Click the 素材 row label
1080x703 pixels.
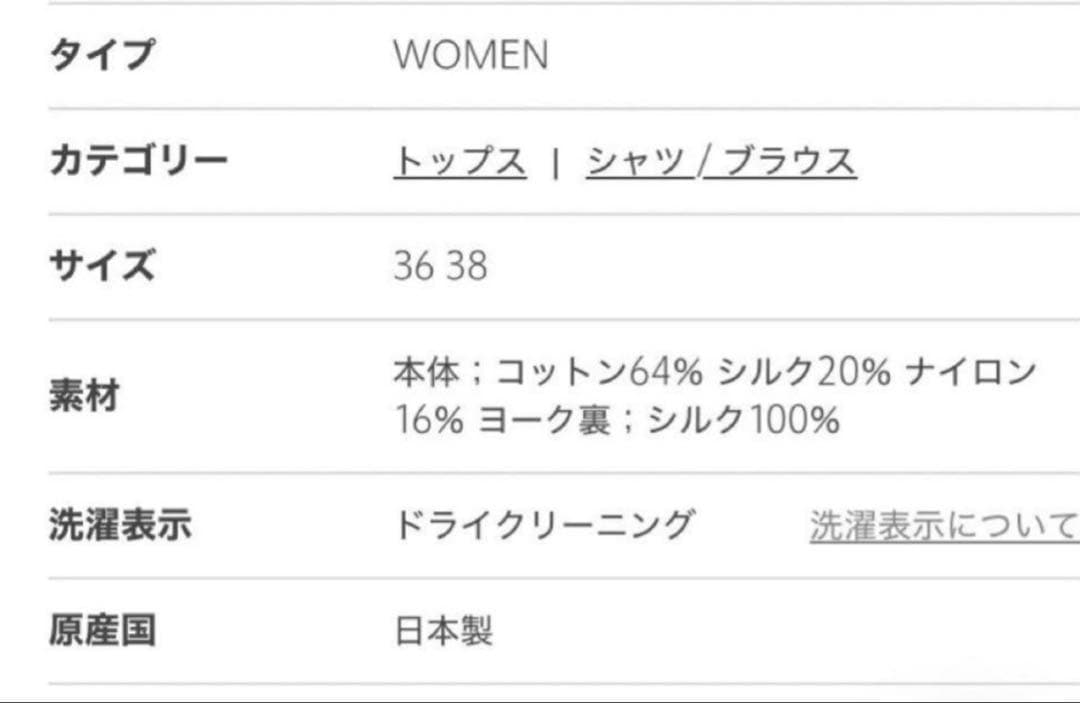[84, 396]
